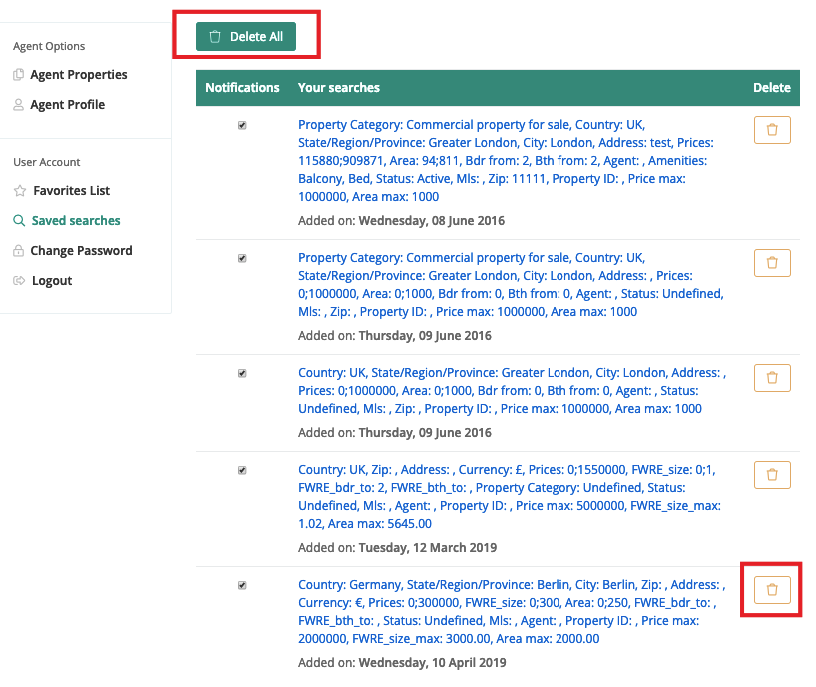Image resolution: width=816 pixels, height=687 pixels.
Task: Delete the second saved search with trash icon
Action: click(771, 263)
